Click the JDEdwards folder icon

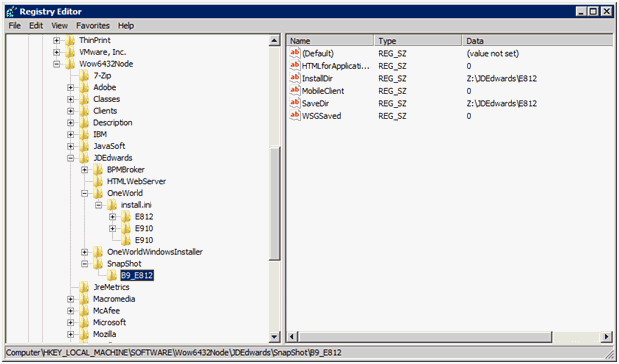click(84, 158)
